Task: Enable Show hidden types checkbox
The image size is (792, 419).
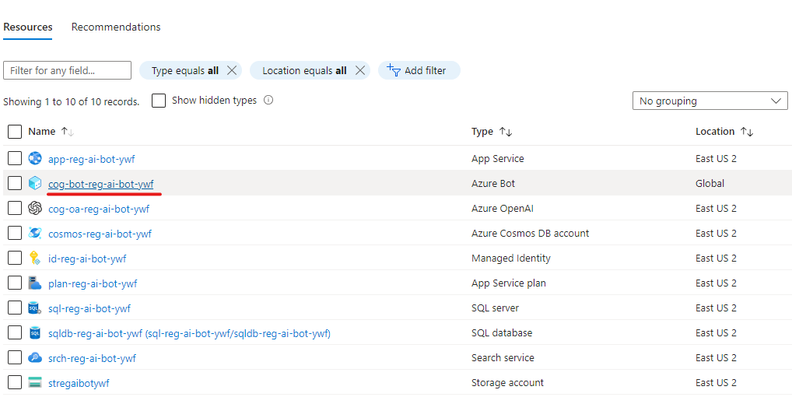Action: point(159,100)
